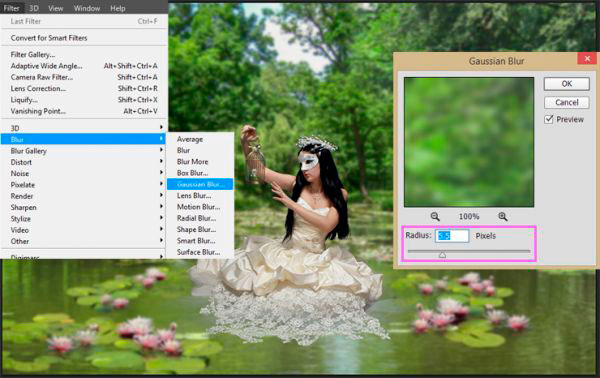Viewport: 600px width, 378px height.
Task: Click the blur preview thumbnail
Action: tap(469, 142)
